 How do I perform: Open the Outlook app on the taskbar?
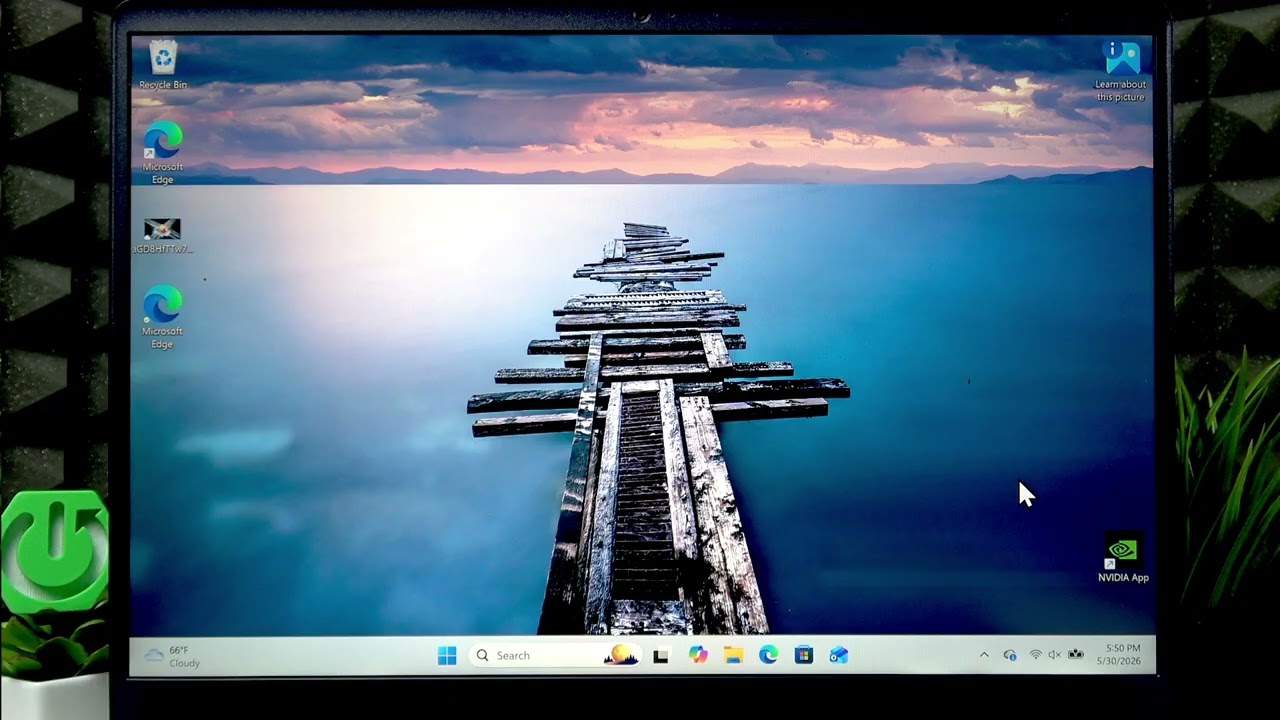click(x=839, y=655)
